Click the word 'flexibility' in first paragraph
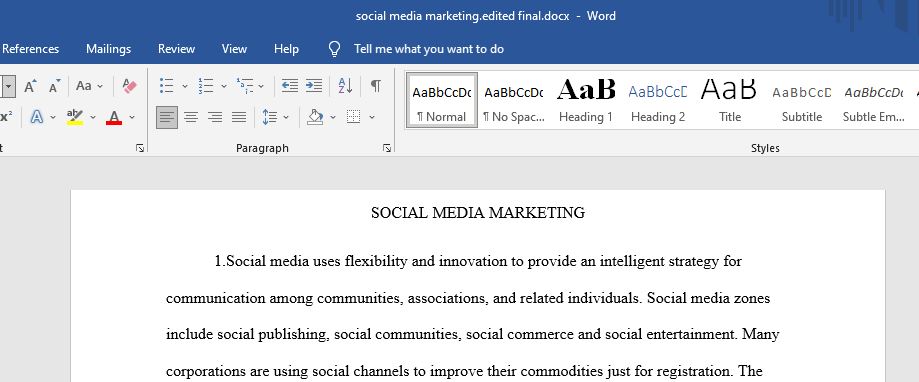919x382 pixels. tap(376, 261)
